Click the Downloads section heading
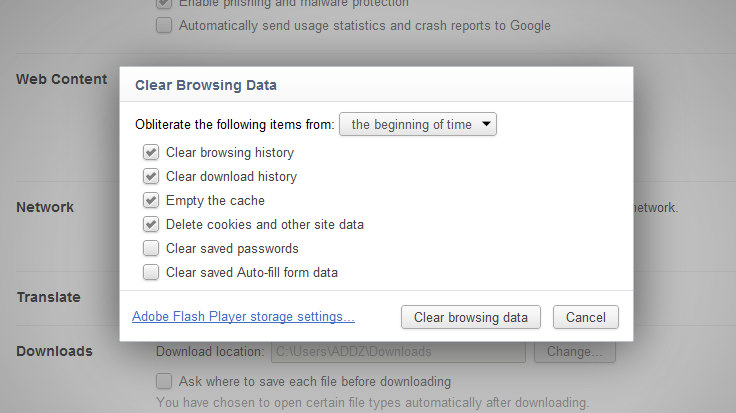 tap(54, 351)
